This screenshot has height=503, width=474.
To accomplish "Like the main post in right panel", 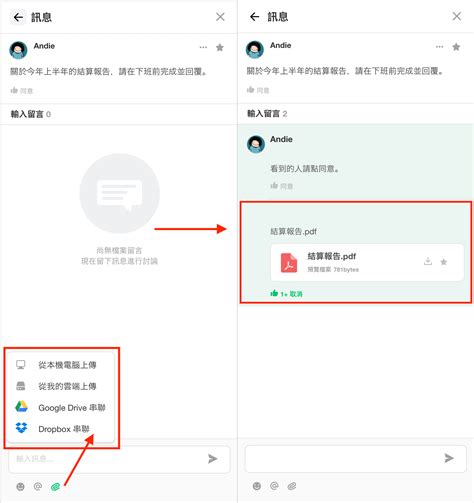I will coord(258,90).
